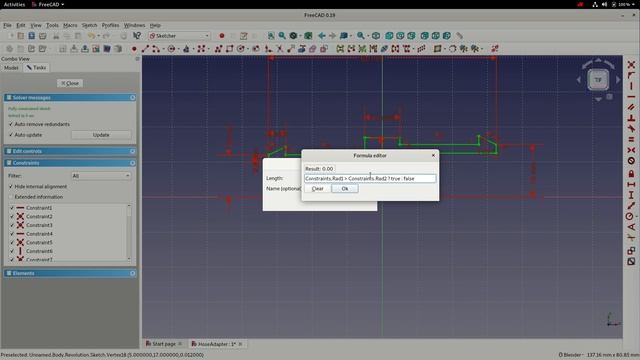Click the fit all view icon
This screenshot has width=640, height=360.
[x=271, y=36]
